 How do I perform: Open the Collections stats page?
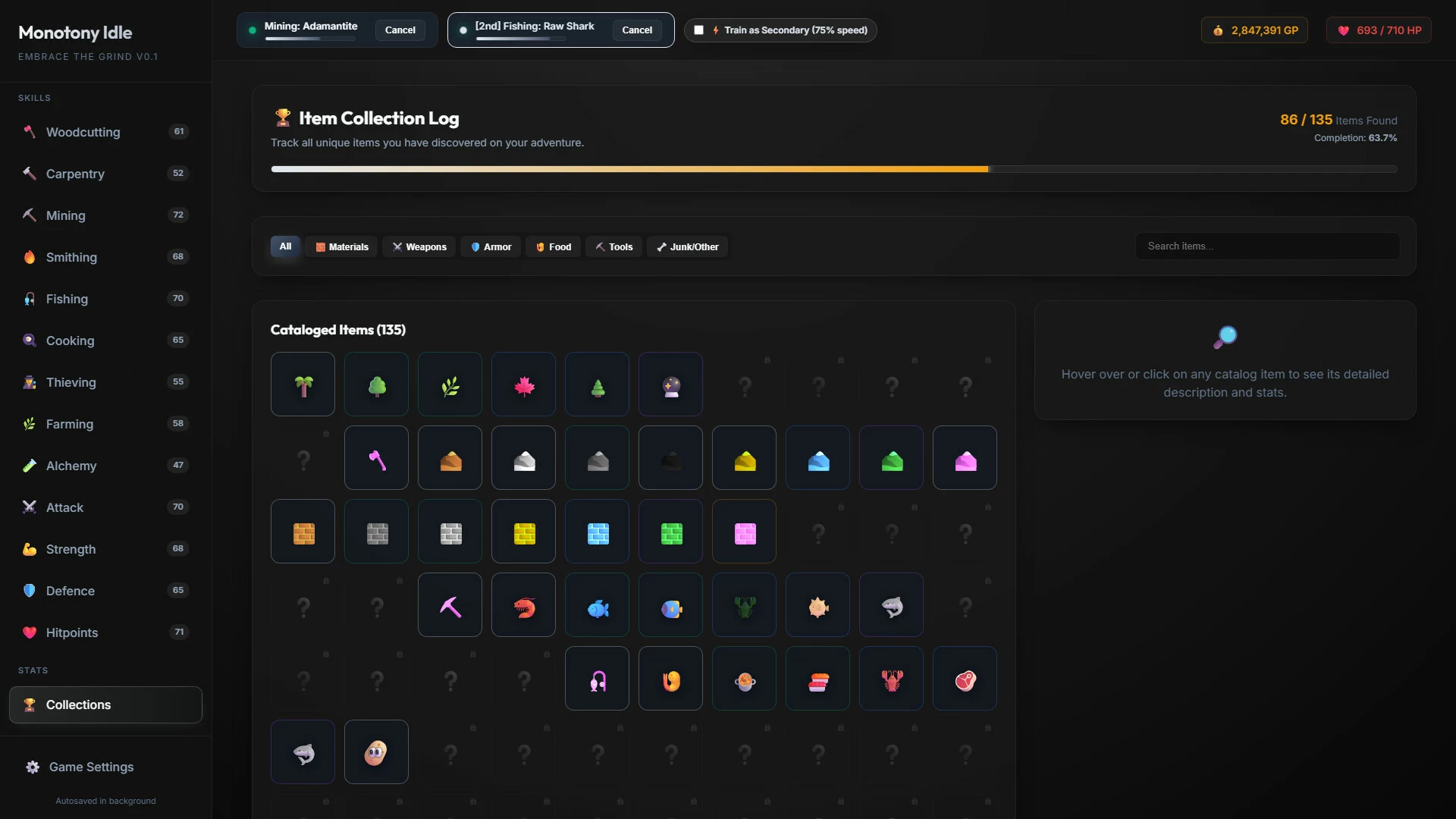105,704
